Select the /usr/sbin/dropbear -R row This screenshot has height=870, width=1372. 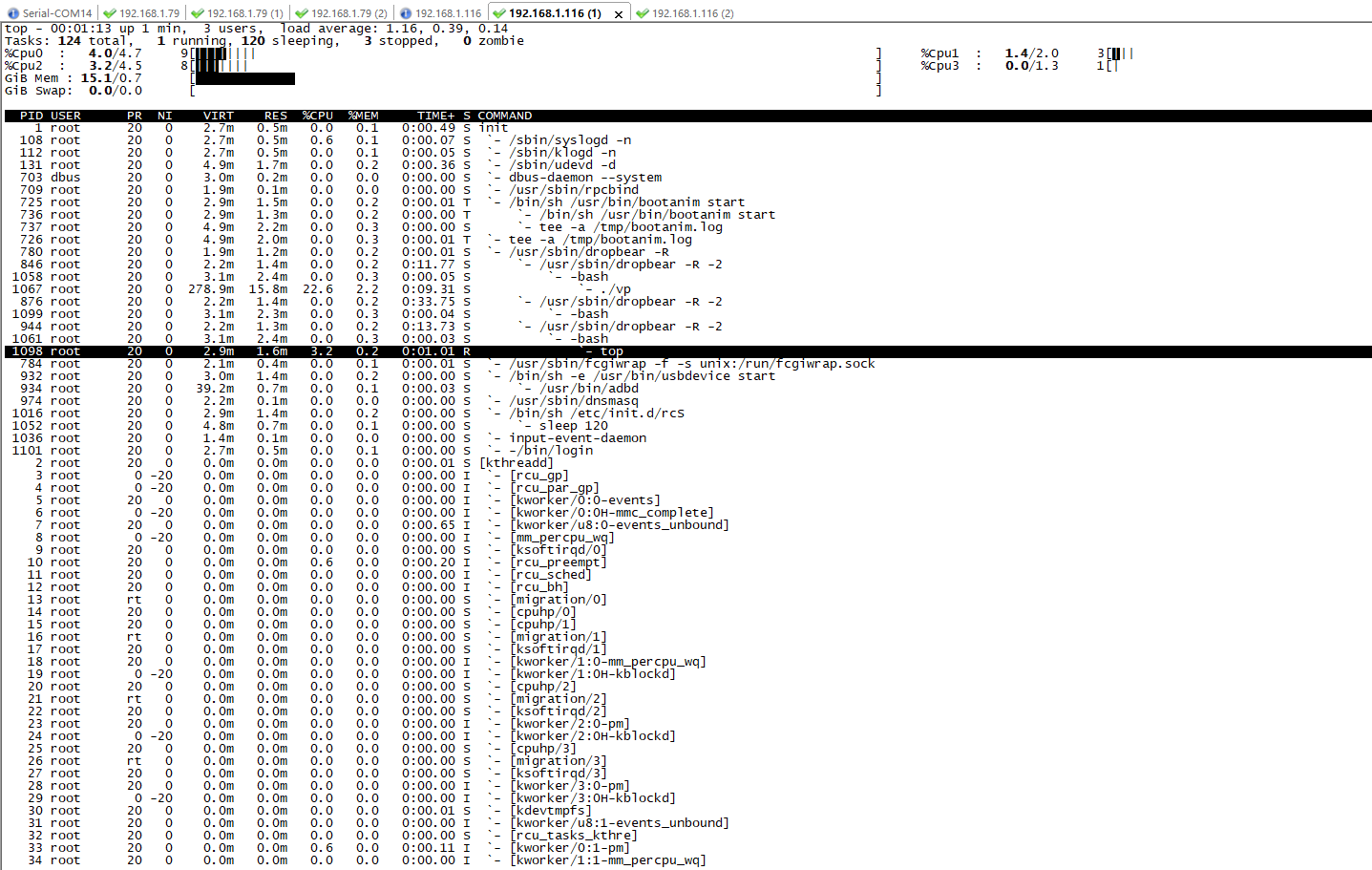pos(687,252)
